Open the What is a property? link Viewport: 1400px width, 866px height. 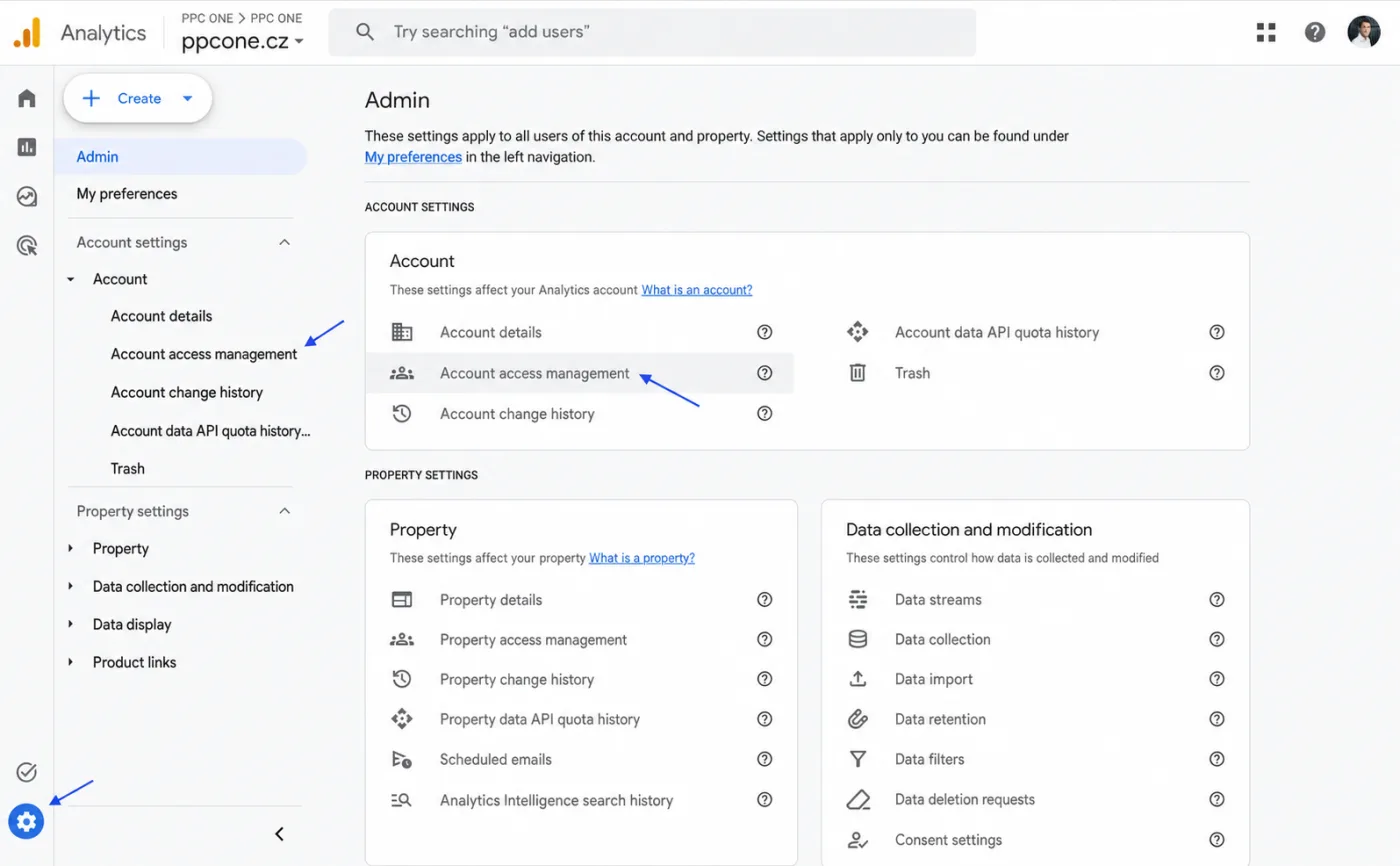[642, 558]
